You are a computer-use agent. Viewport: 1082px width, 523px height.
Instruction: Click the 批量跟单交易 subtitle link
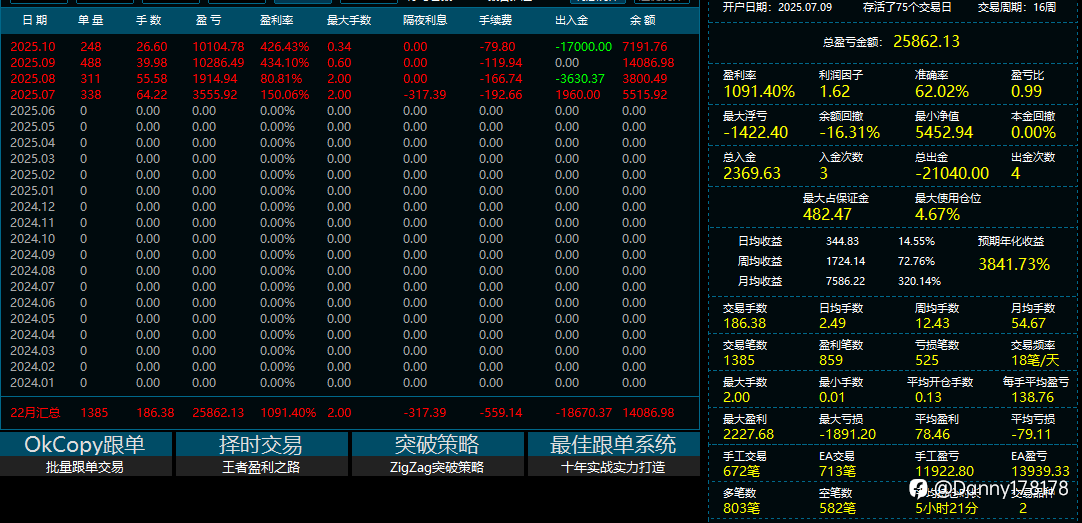click(x=85, y=467)
